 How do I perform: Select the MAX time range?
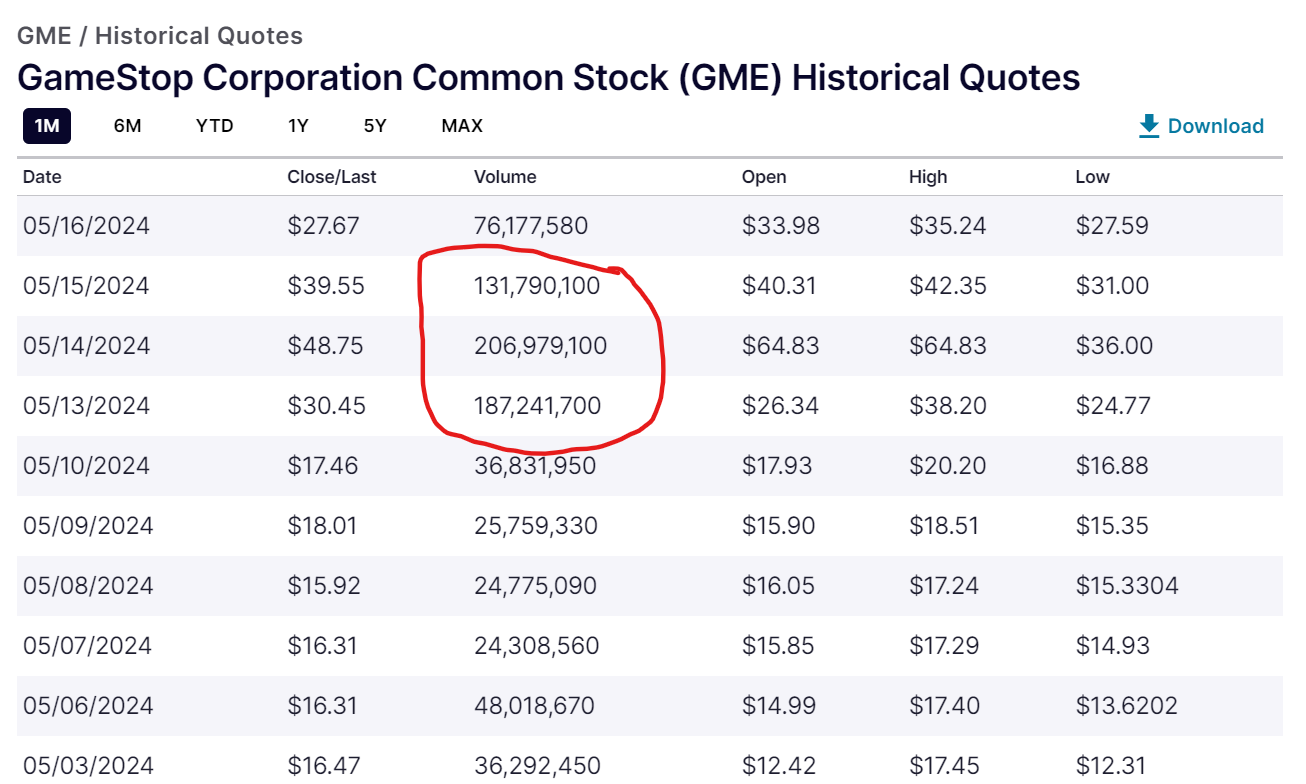coord(462,126)
